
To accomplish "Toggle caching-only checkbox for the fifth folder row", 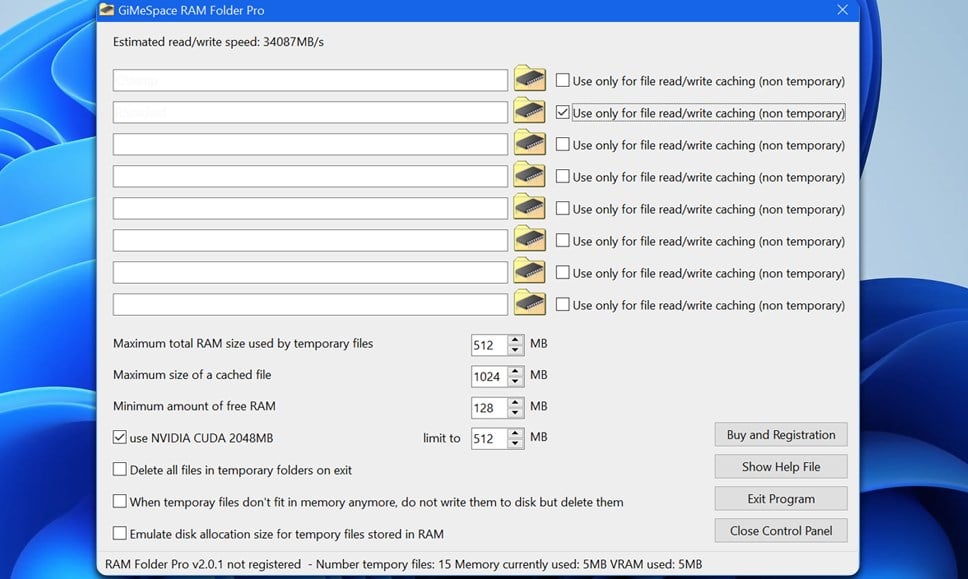I will [562, 209].
